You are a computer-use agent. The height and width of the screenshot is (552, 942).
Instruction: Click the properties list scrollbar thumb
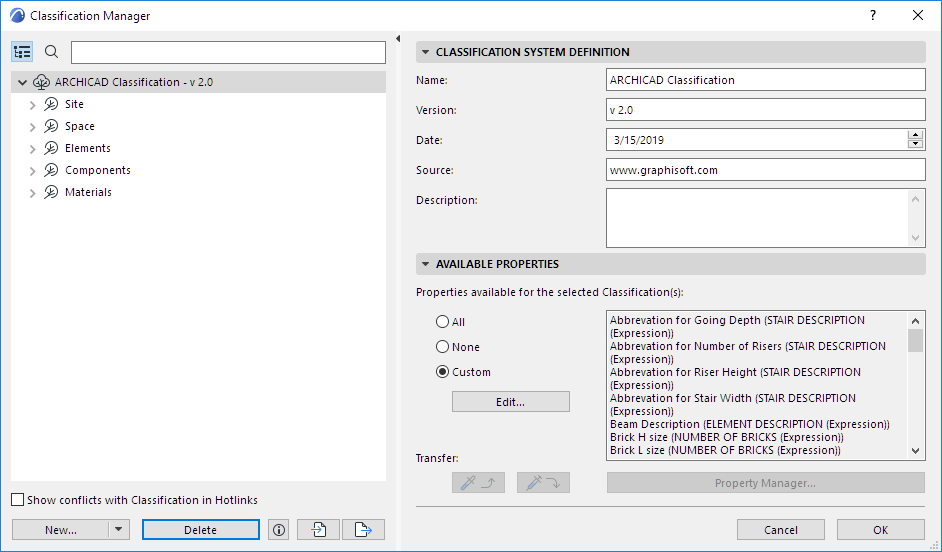[915, 341]
